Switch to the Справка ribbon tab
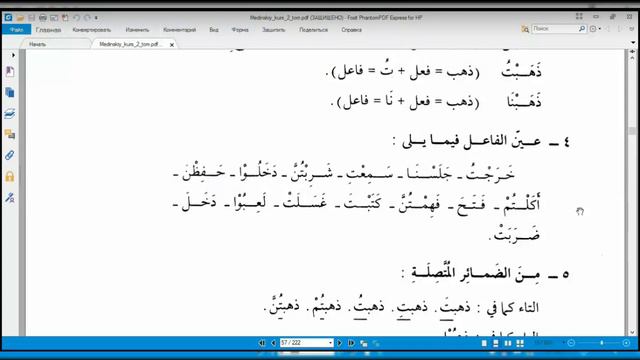Image resolution: width=640 pixels, height=360 pixels. [351, 30]
